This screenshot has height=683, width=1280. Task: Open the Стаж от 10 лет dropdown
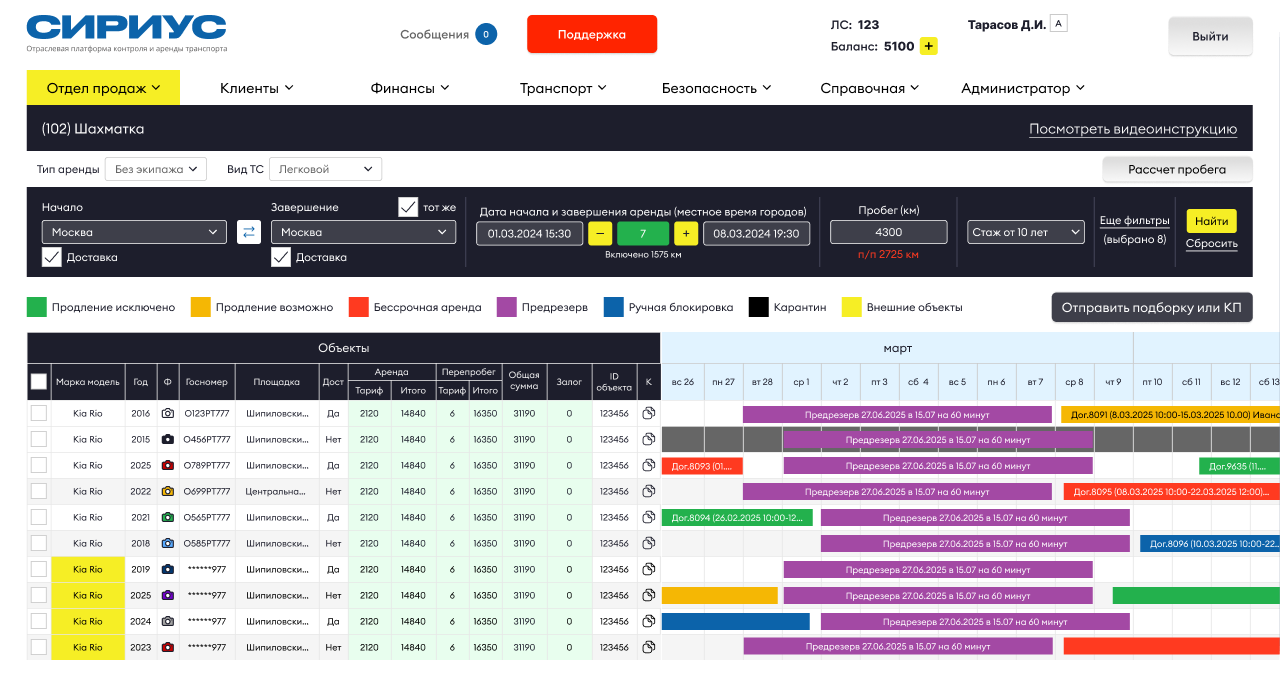(1026, 232)
